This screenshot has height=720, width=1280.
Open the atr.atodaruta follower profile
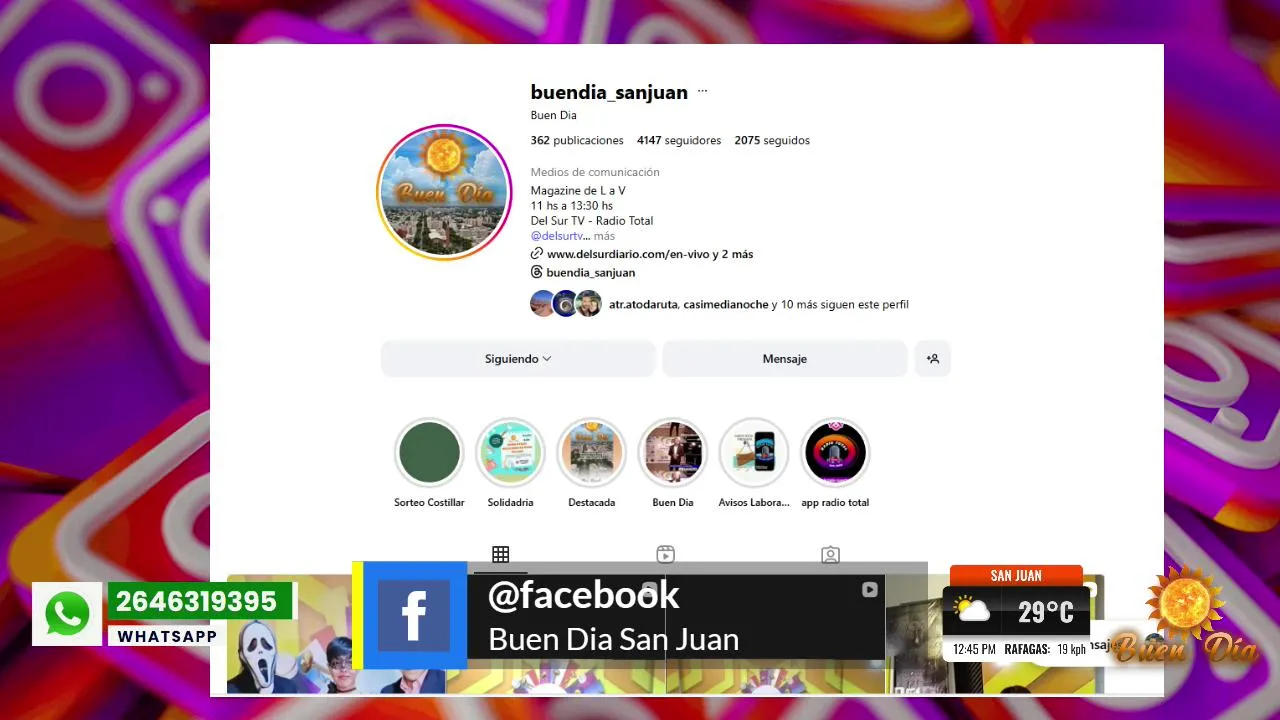point(644,304)
